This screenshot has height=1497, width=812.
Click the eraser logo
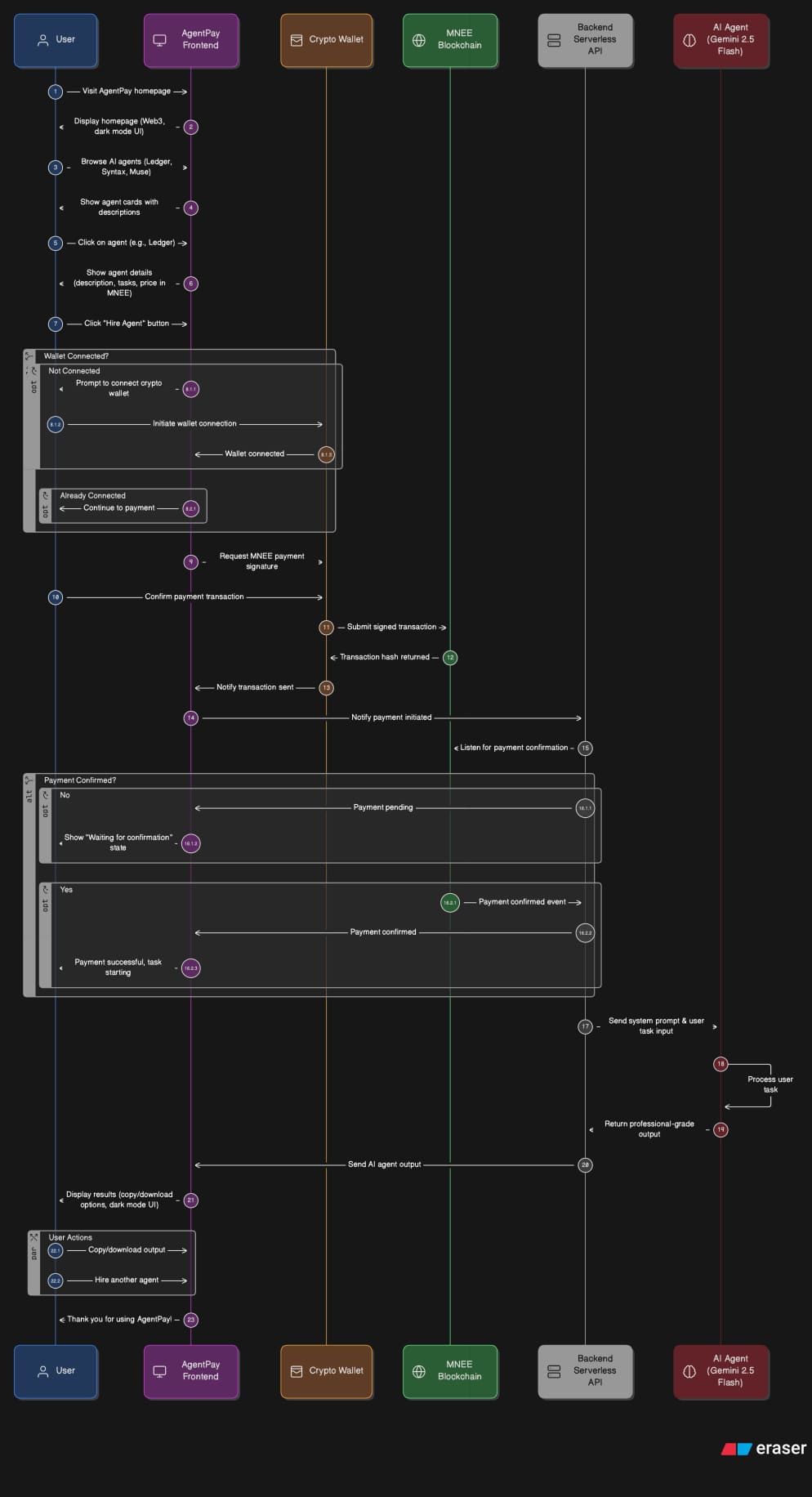(764, 1449)
